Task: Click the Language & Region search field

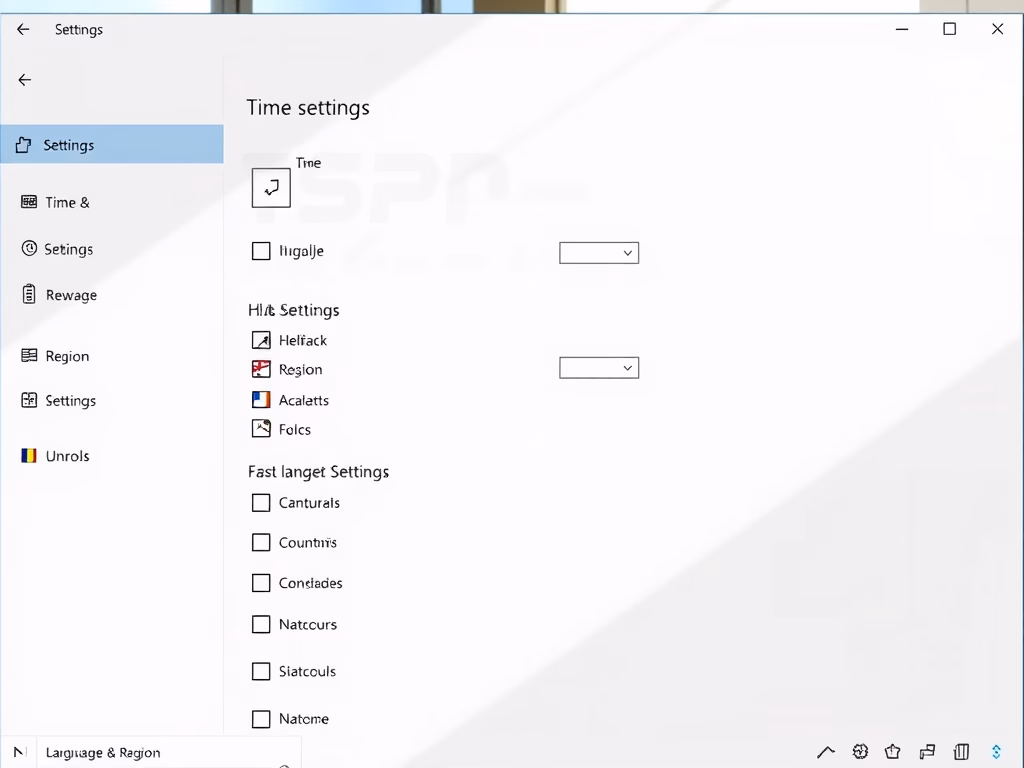Action: [x=168, y=752]
